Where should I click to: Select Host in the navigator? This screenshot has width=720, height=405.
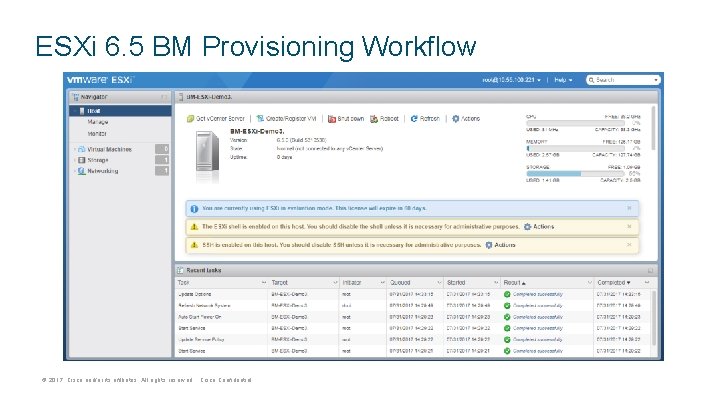120,111
